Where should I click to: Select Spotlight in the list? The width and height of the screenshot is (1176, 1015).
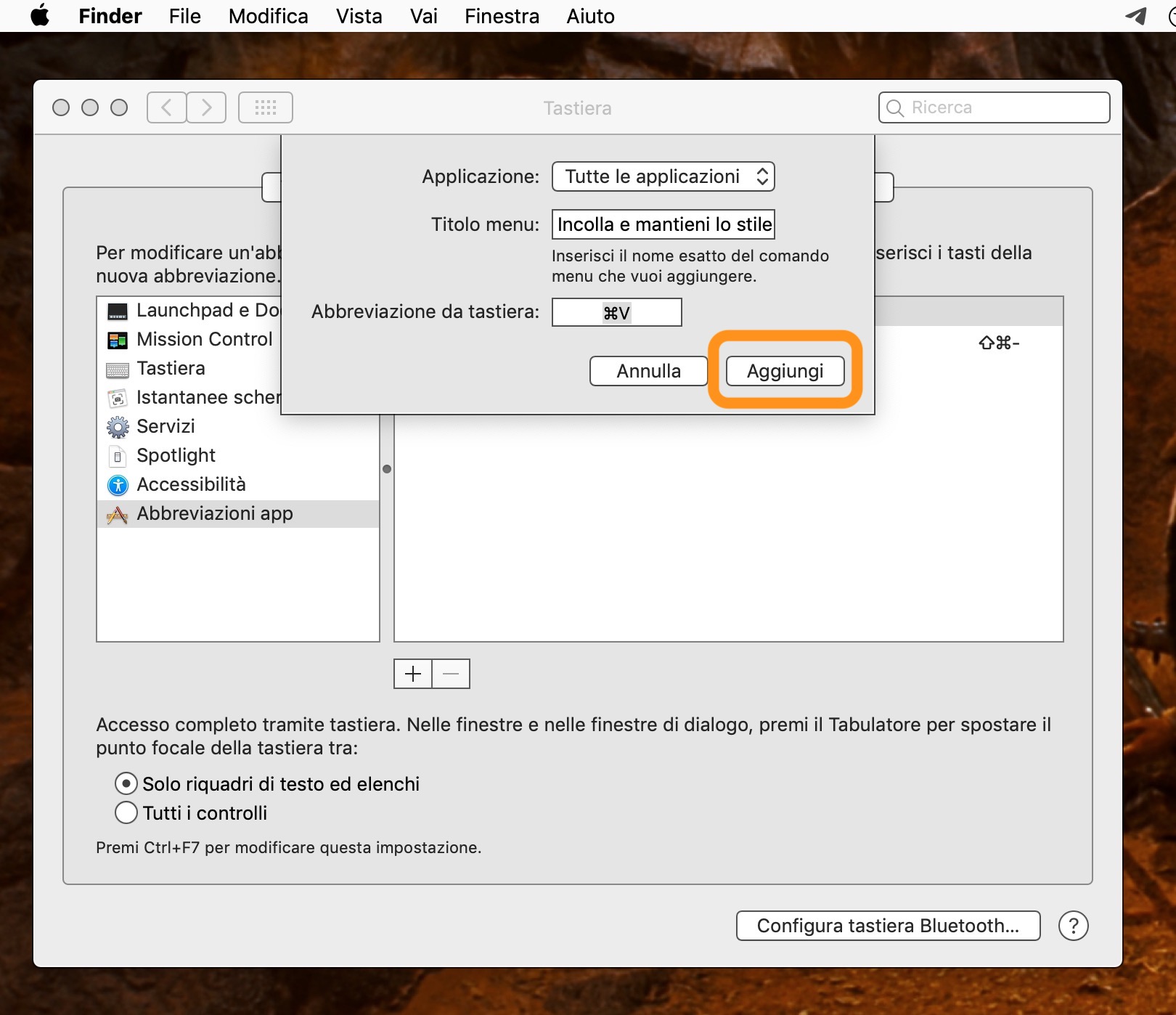point(238,456)
